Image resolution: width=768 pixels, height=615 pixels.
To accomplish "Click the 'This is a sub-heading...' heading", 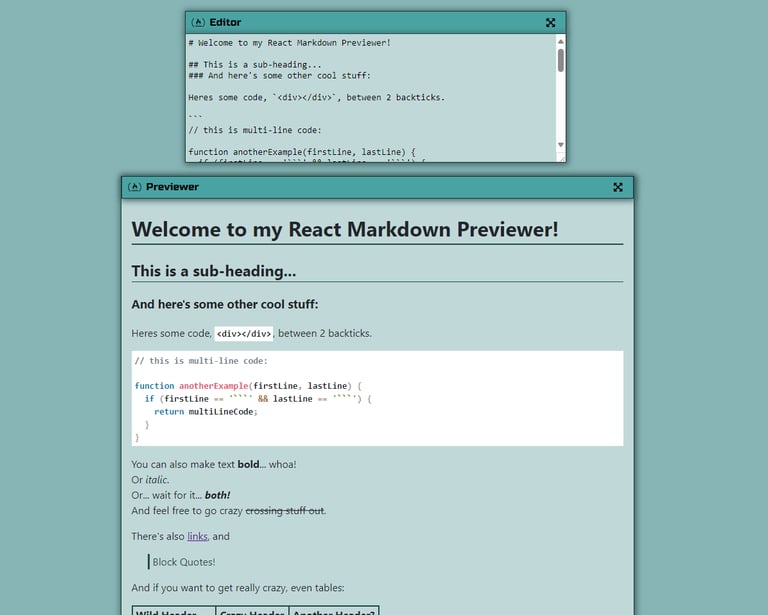I will [214, 271].
